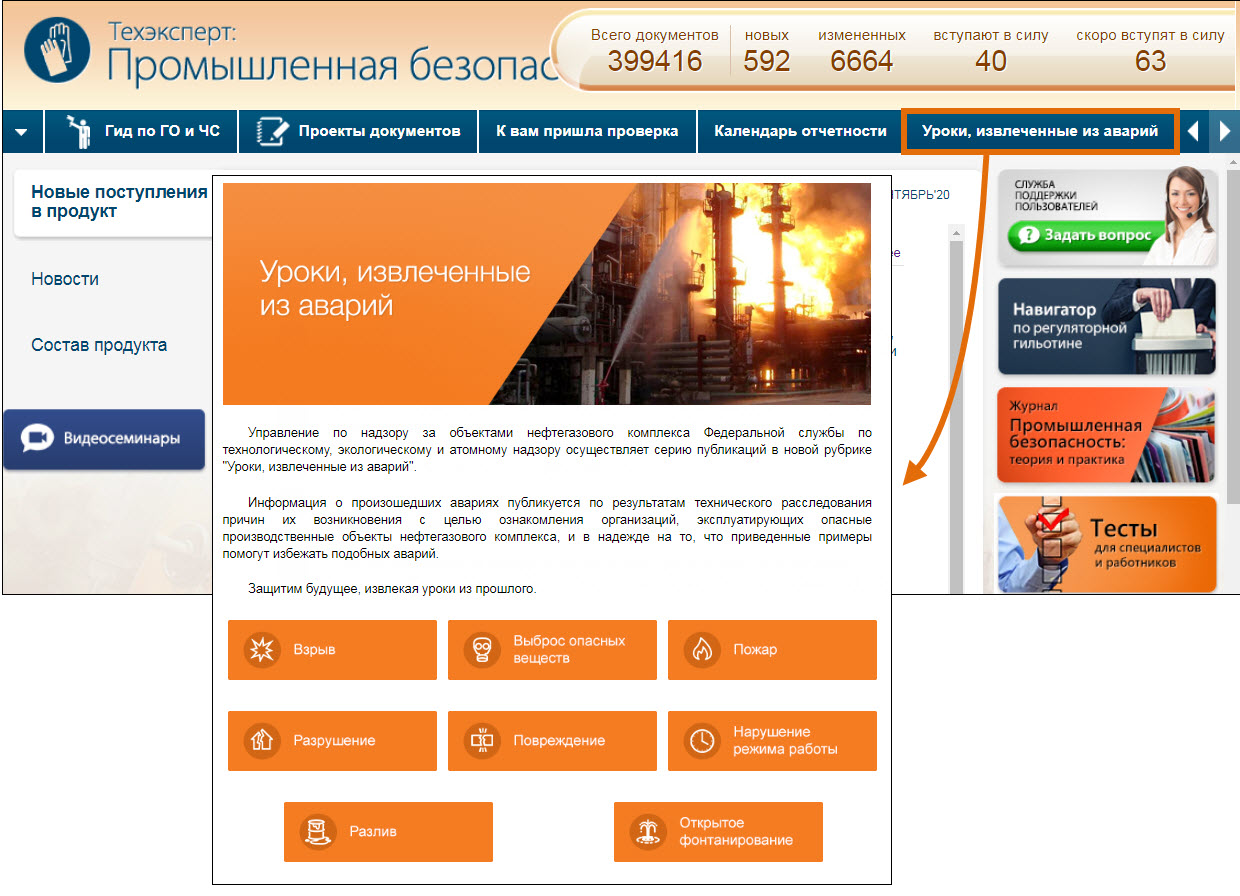Click the fountain icon for Открытое фонтанирование
1240x896 pixels.
coord(648,832)
